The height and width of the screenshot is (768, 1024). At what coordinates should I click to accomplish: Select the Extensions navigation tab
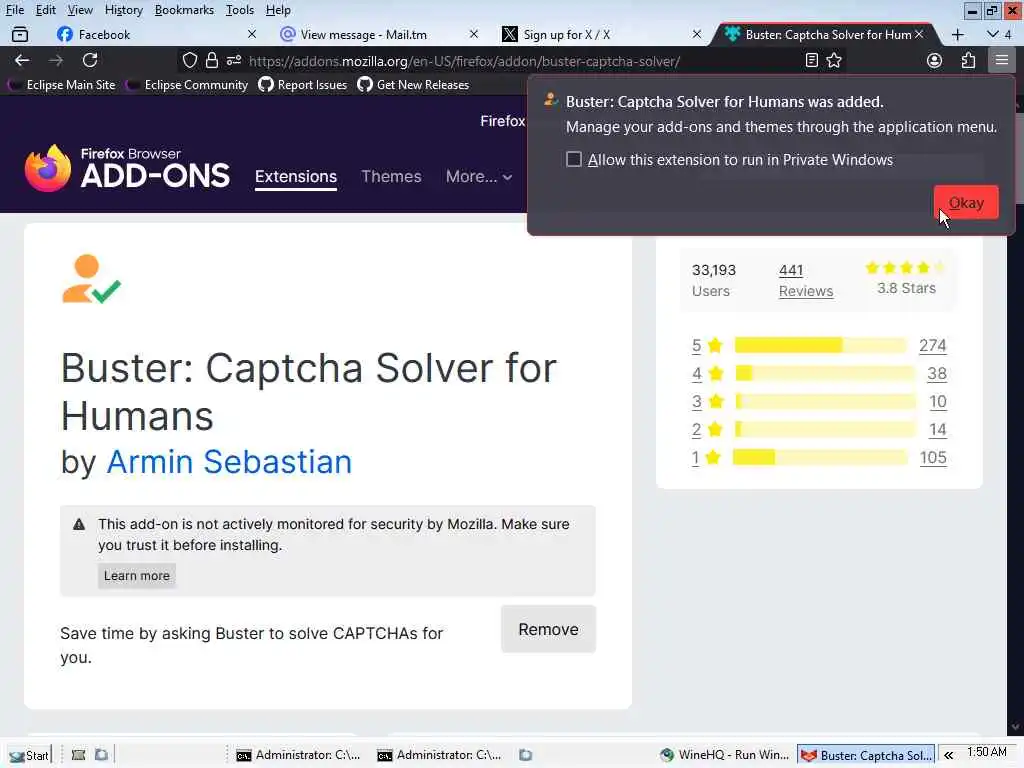[296, 176]
